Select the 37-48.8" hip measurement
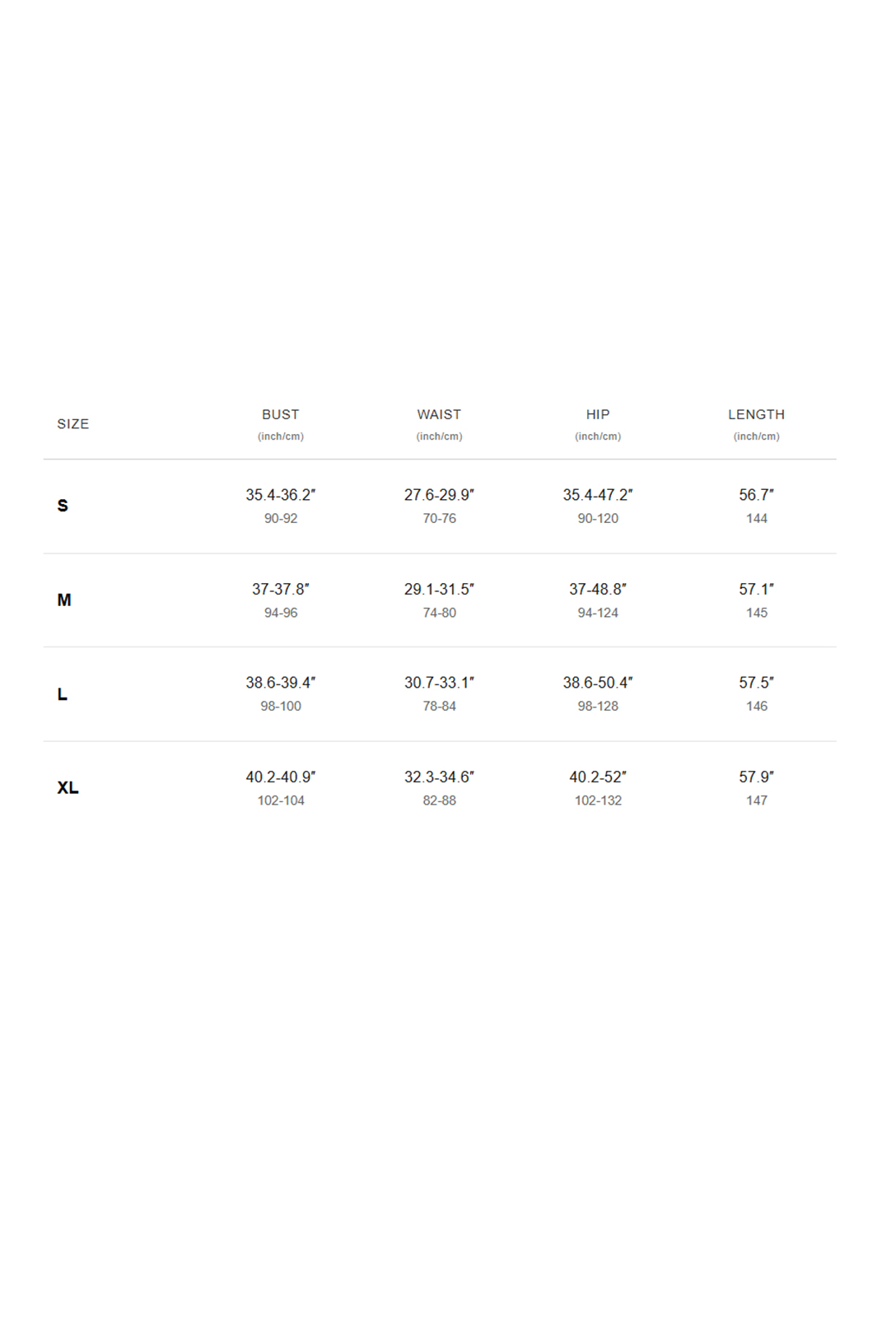Screen dimensions: 896x1344 (598, 590)
